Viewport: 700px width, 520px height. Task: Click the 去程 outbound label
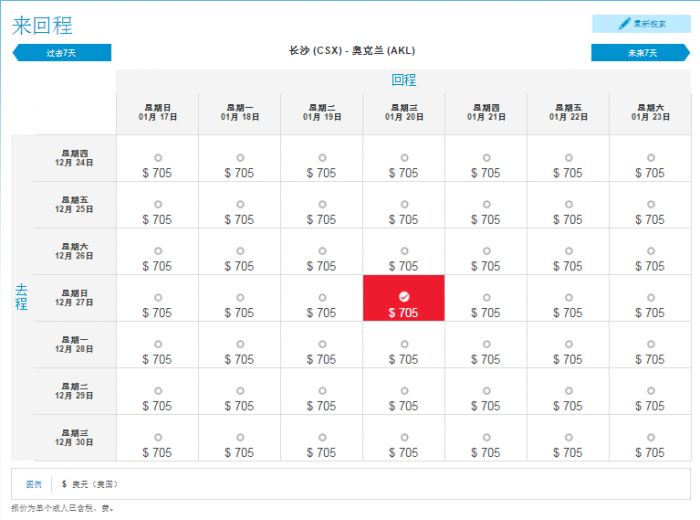point(21,297)
